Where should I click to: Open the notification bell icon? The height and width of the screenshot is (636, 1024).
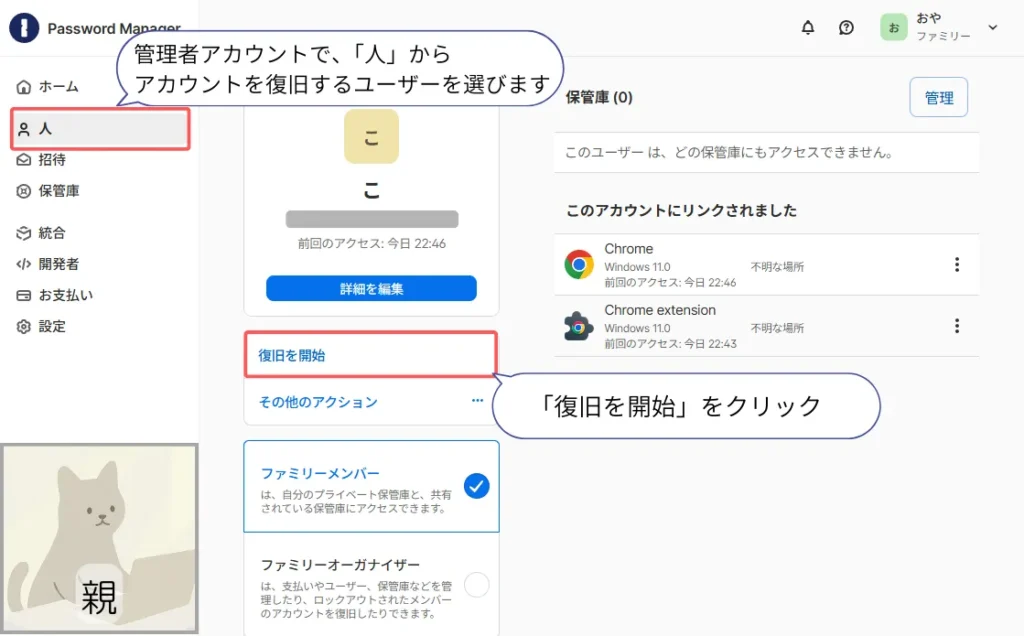[x=808, y=28]
